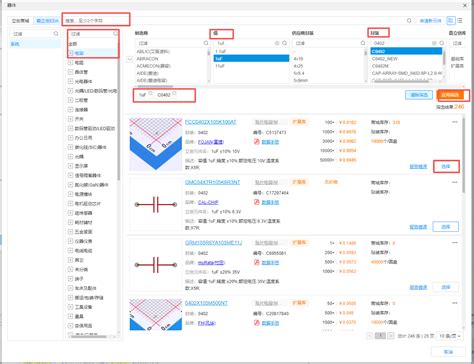This screenshot has width=474, height=364.
Task: Open part link GRM155R6YA105ME11J
Action: tap(213, 243)
